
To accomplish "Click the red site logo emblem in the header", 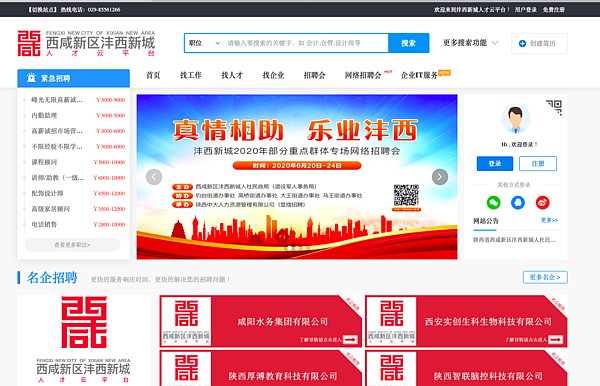I will point(29,43).
